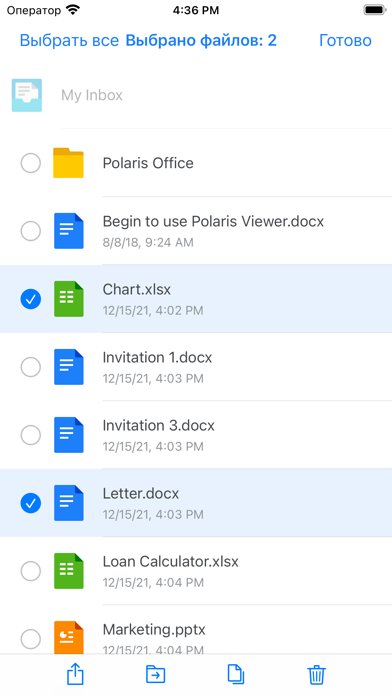Tap the trash delete icon

(317, 675)
